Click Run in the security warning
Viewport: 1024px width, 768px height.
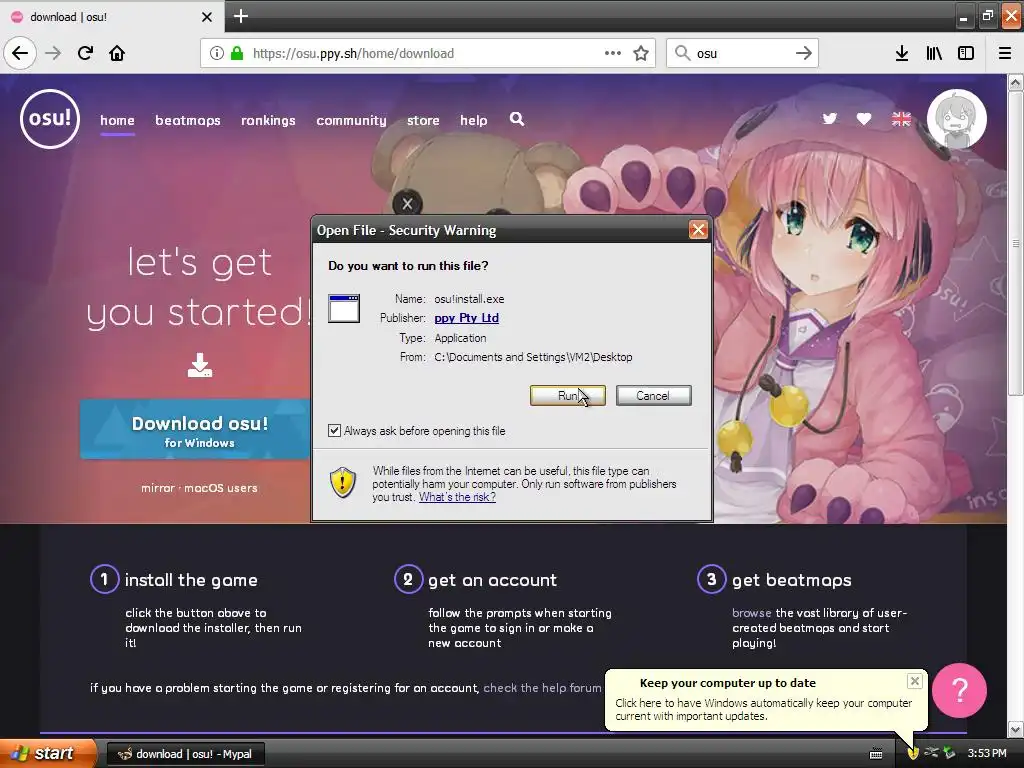point(568,396)
